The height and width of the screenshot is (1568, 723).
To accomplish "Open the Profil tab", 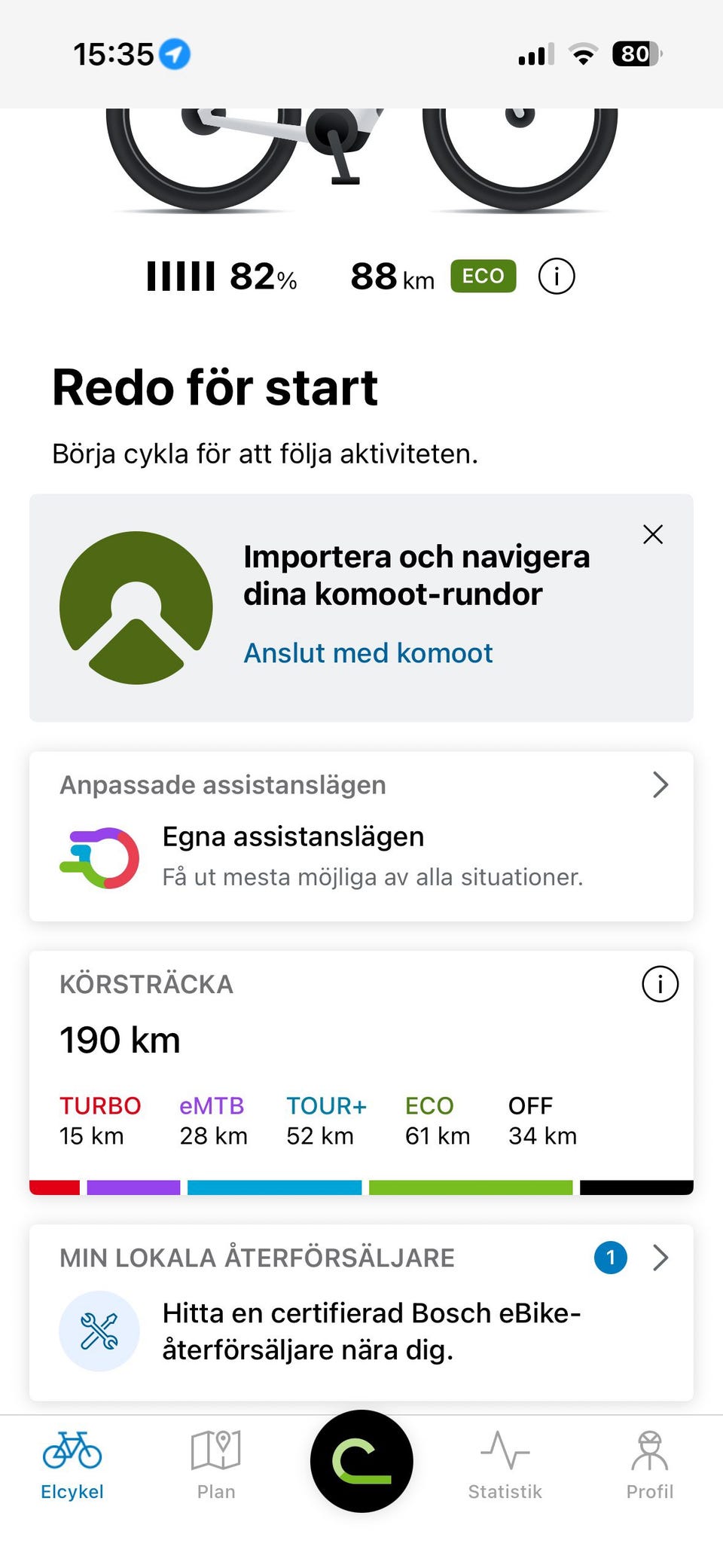I will coord(650,1466).
